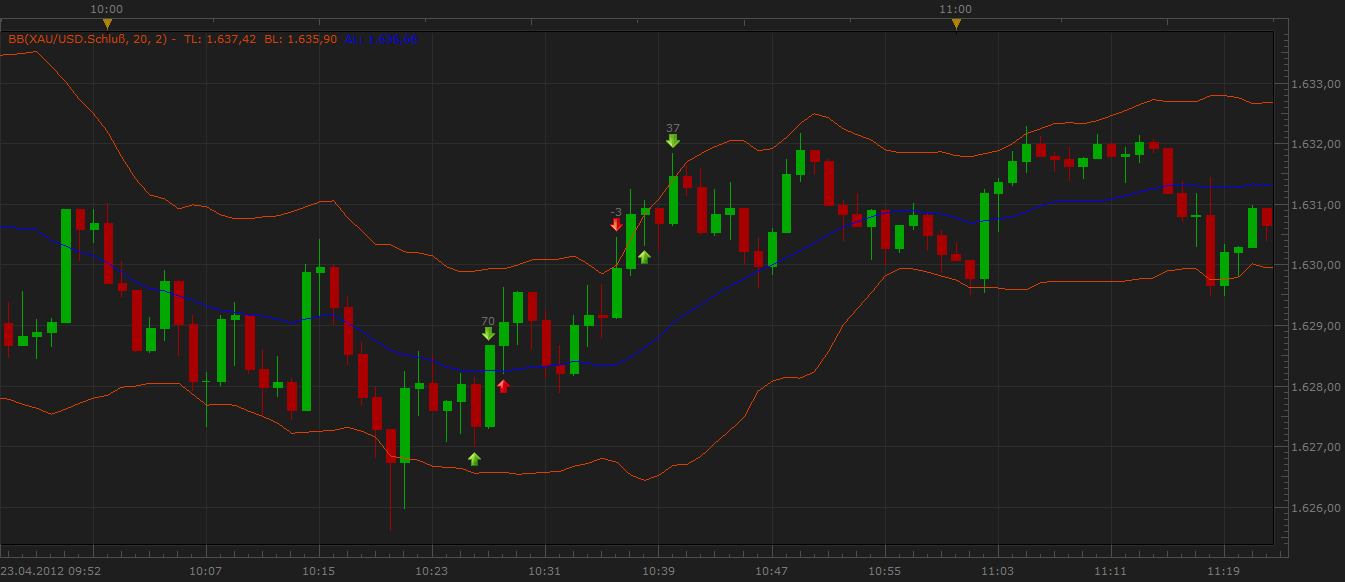
Task: Click the 1.631,00 price axis label
Action: coord(1316,205)
